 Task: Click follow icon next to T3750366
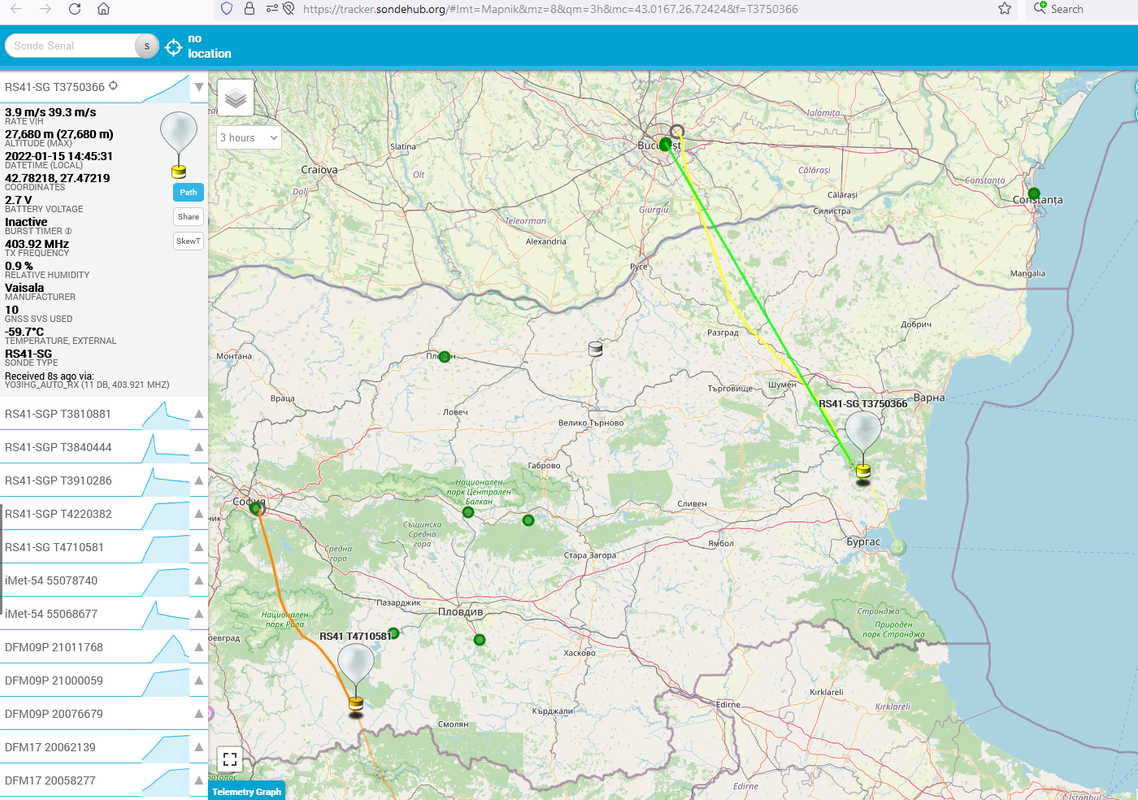113,86
